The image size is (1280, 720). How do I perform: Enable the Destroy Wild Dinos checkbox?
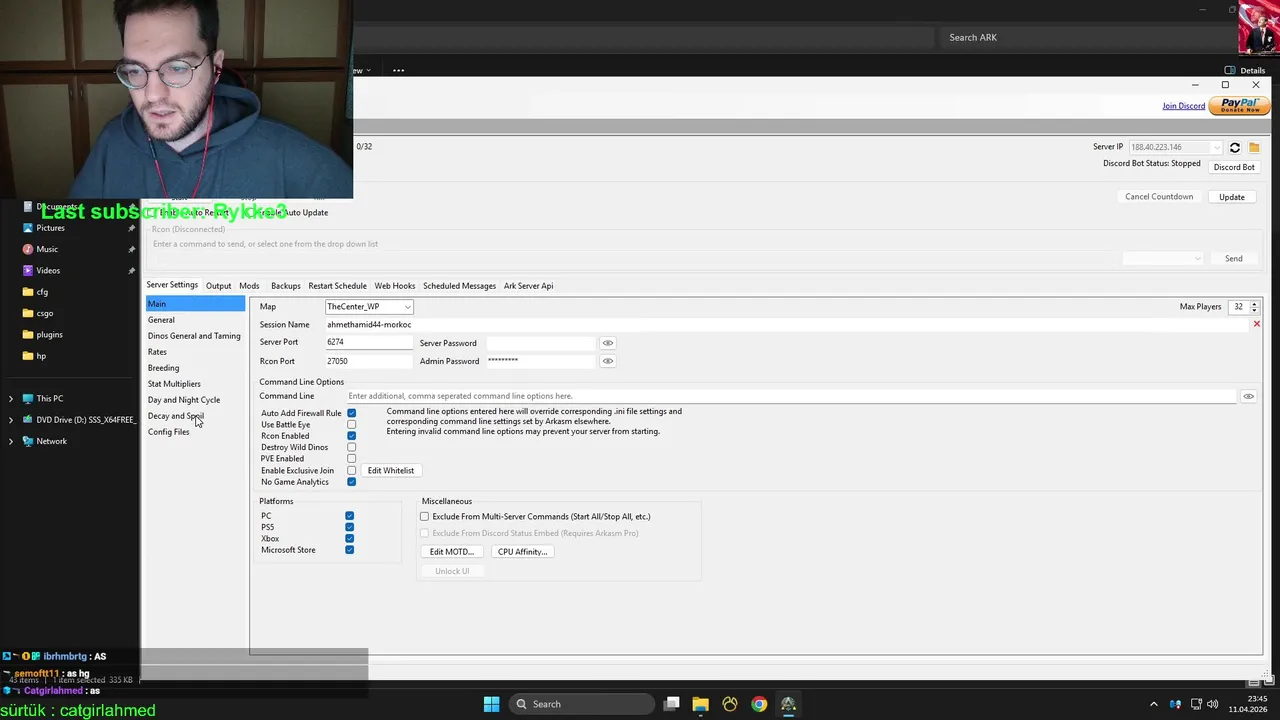[351, 447]
